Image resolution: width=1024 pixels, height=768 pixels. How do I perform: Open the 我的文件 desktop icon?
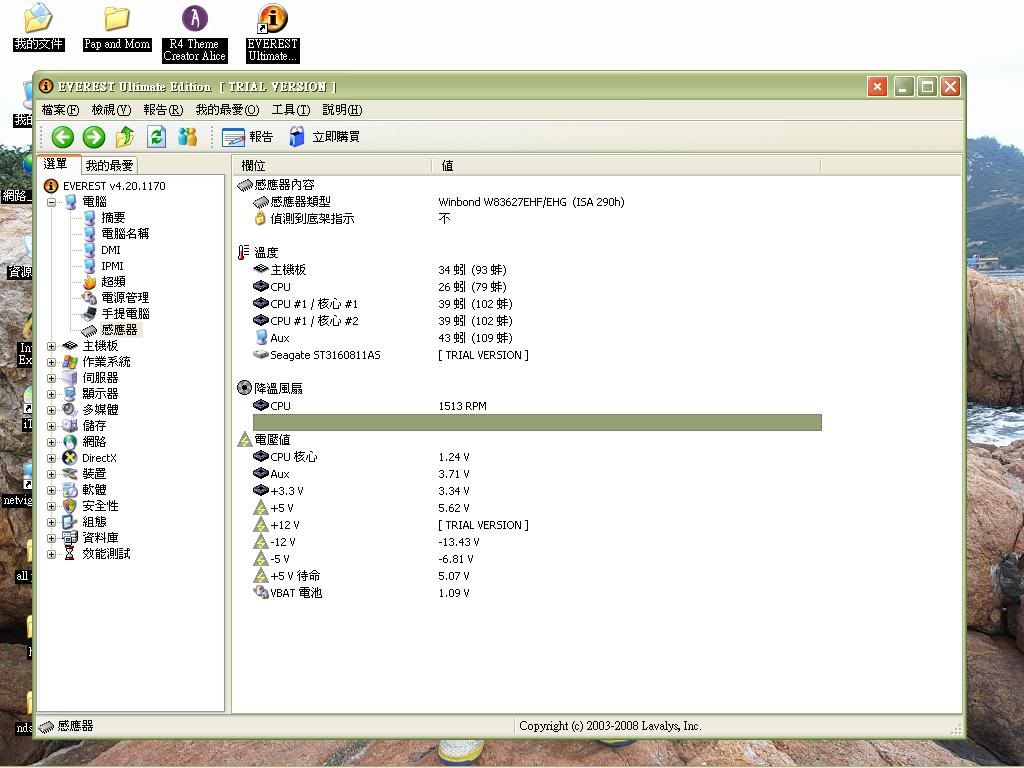click(x=39, y=27)
